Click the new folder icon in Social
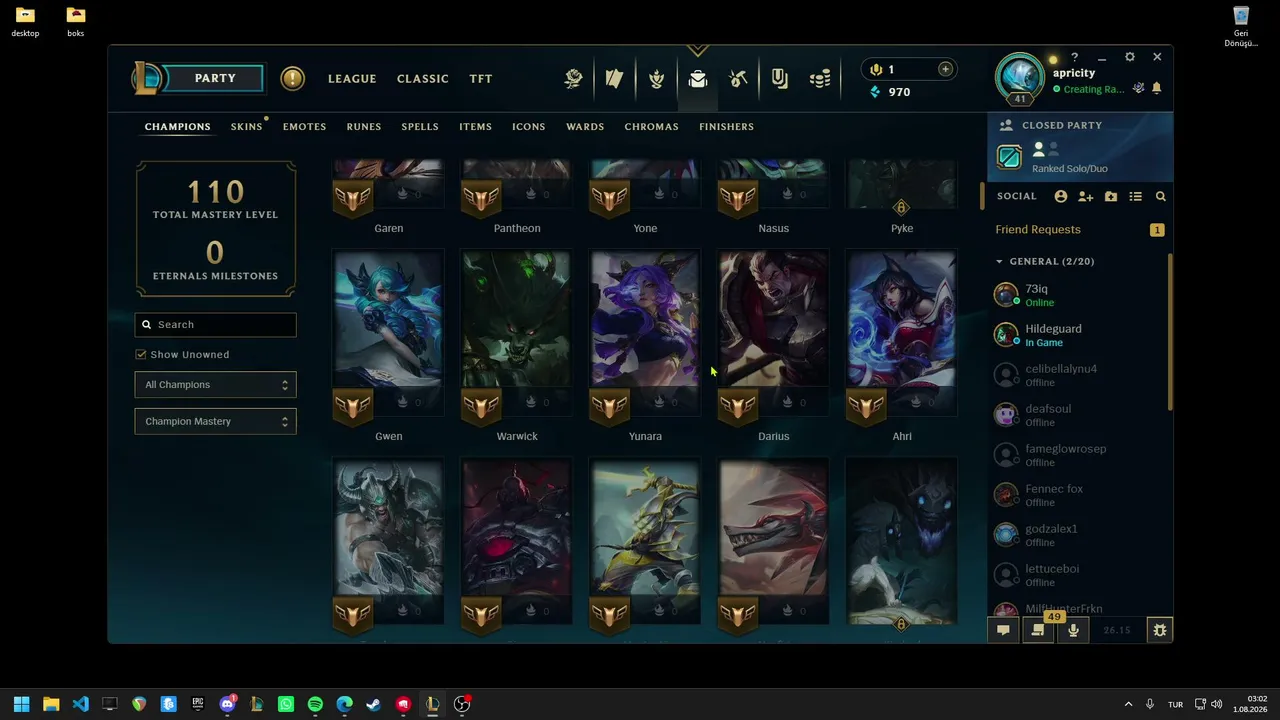Image resolution: width=1280 pixels, height=720 pixels. click(x=1111, y=197)
